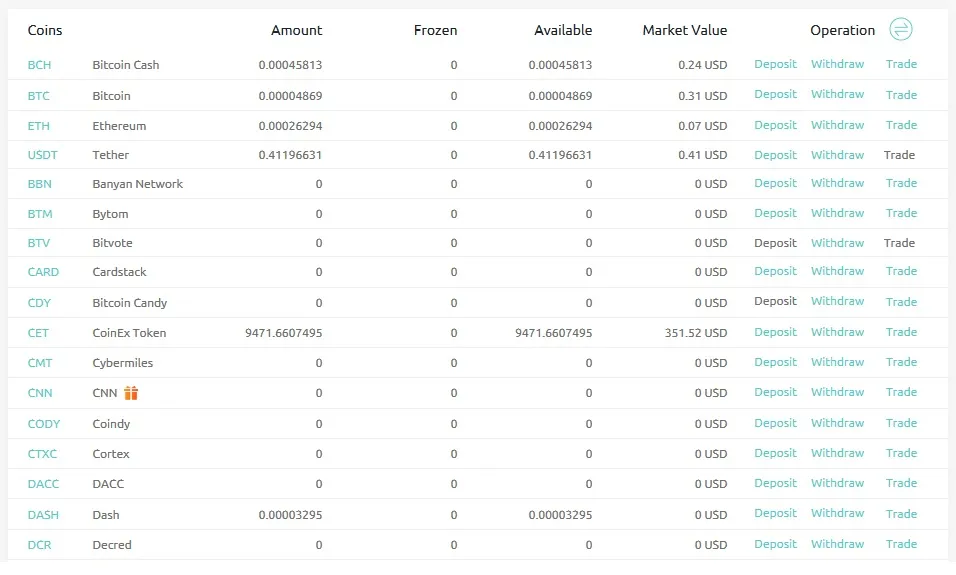Click Trade in the CoinEx Token row
The image size is (956, 575).
click(901, 332)
